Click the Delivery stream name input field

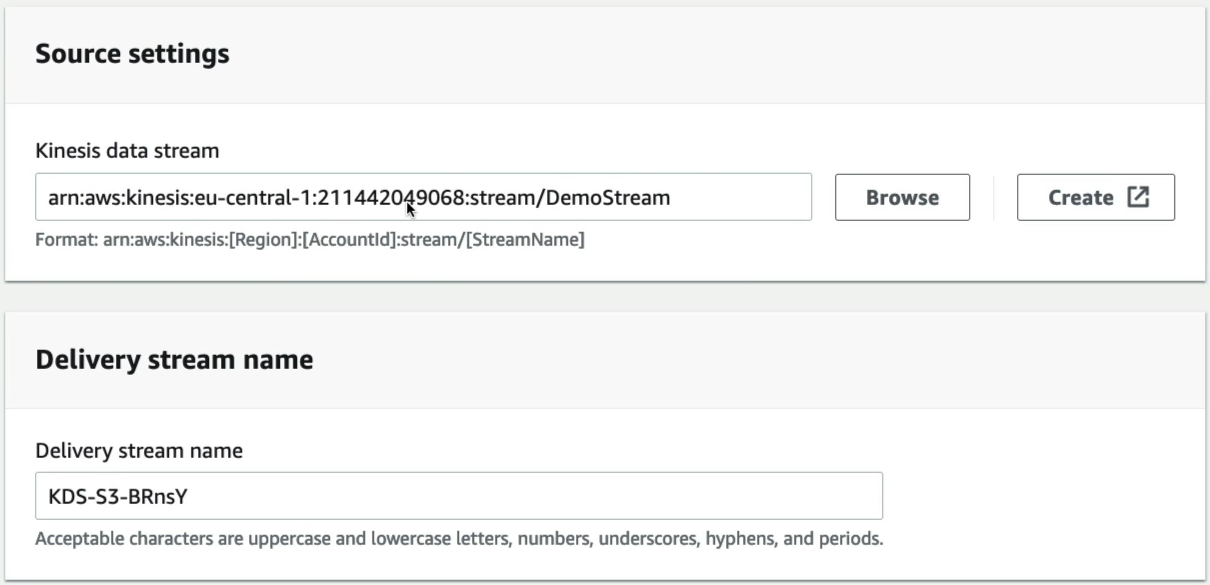(459, 495)
